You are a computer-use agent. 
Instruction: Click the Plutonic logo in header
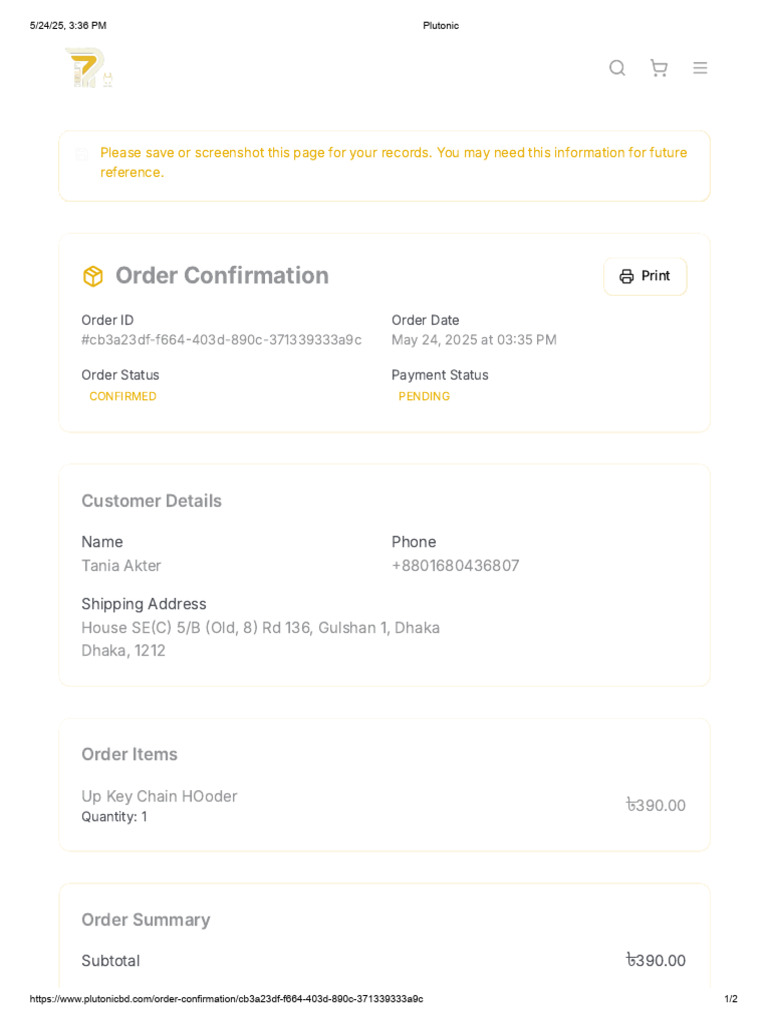(88, 68)
